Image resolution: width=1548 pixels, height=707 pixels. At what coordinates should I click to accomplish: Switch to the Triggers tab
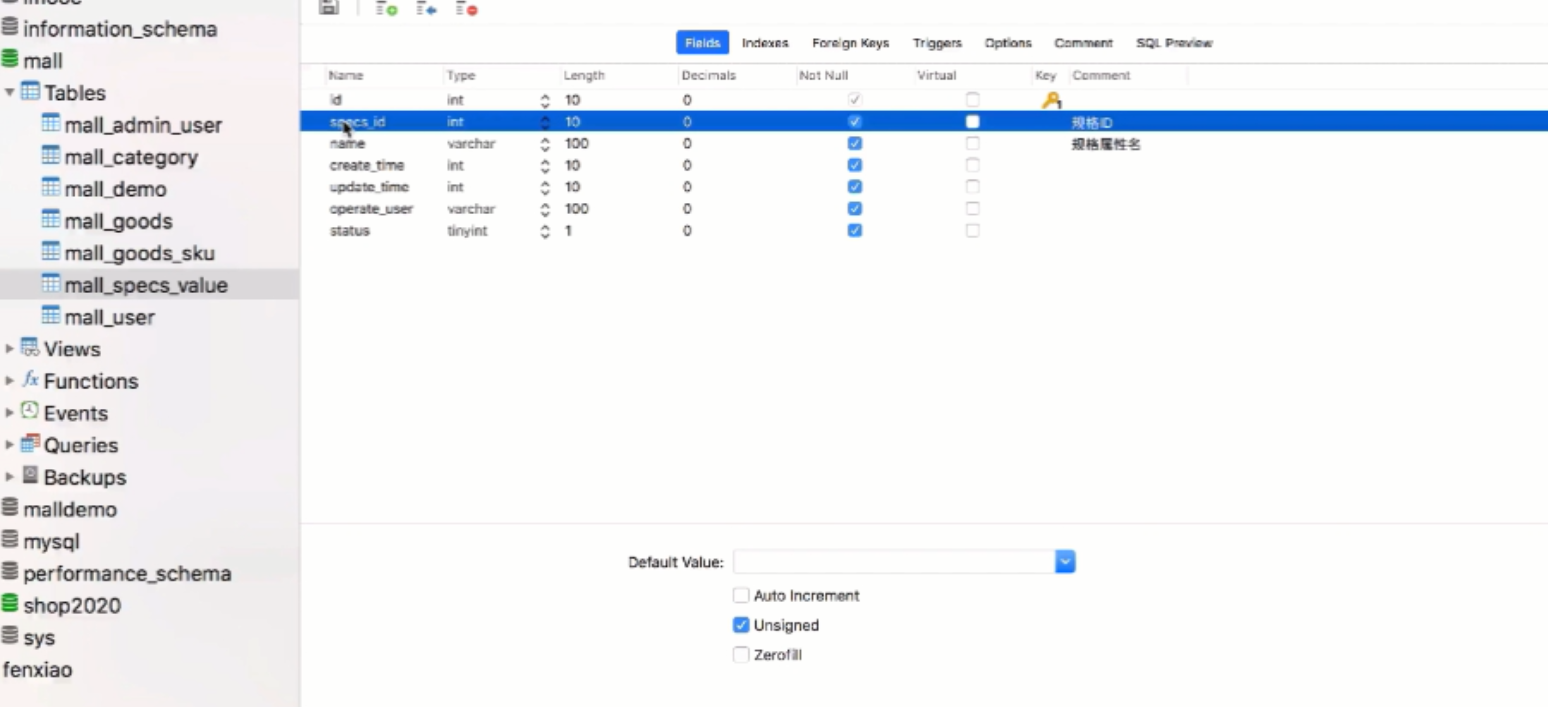coord(937,43)
